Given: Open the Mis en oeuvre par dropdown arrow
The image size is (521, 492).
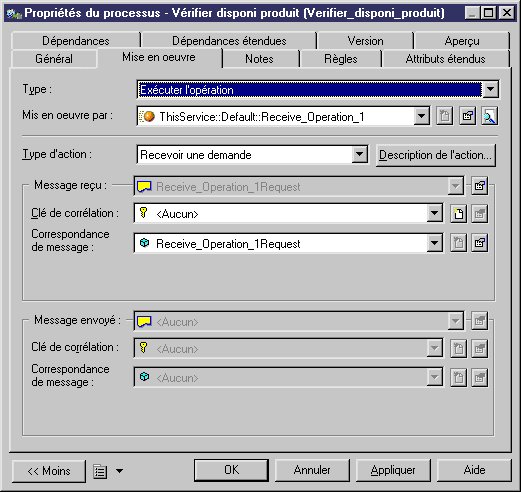Looking at the screenshot, I should (x=422, y=116).
